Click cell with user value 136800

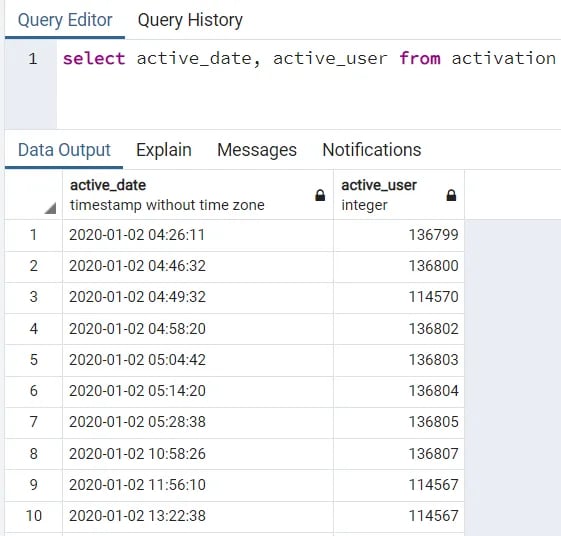coord(399,267)
